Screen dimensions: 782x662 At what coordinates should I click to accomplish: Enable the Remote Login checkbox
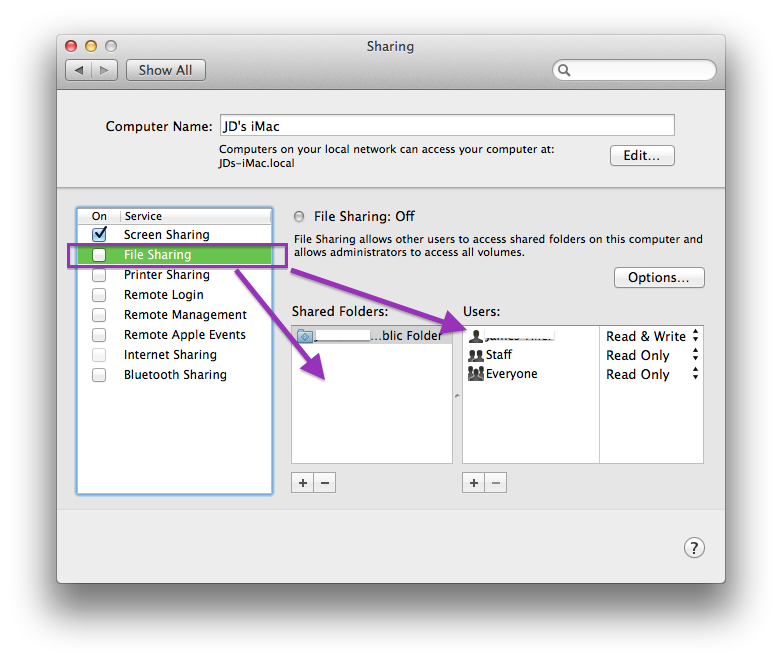point(99,295)
